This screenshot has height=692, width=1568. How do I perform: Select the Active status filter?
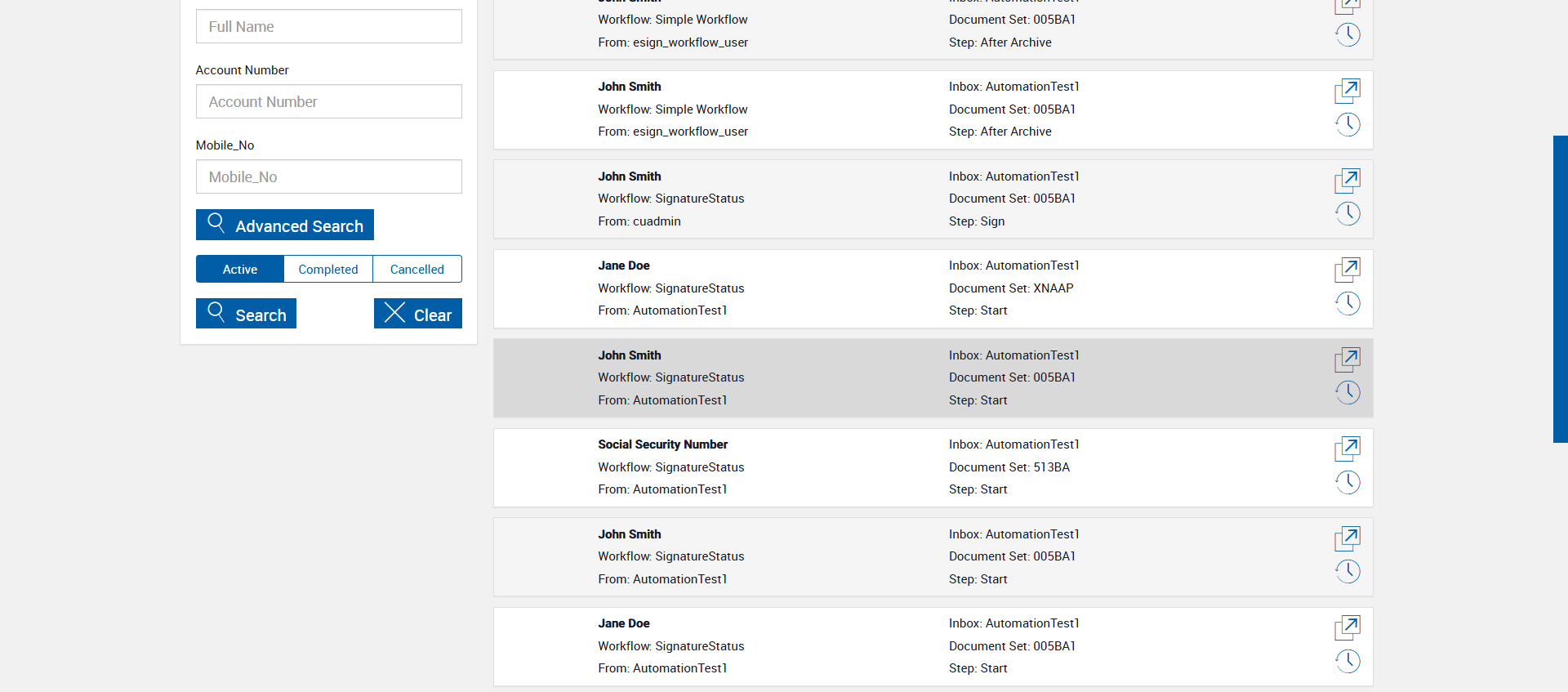[240, 269]
